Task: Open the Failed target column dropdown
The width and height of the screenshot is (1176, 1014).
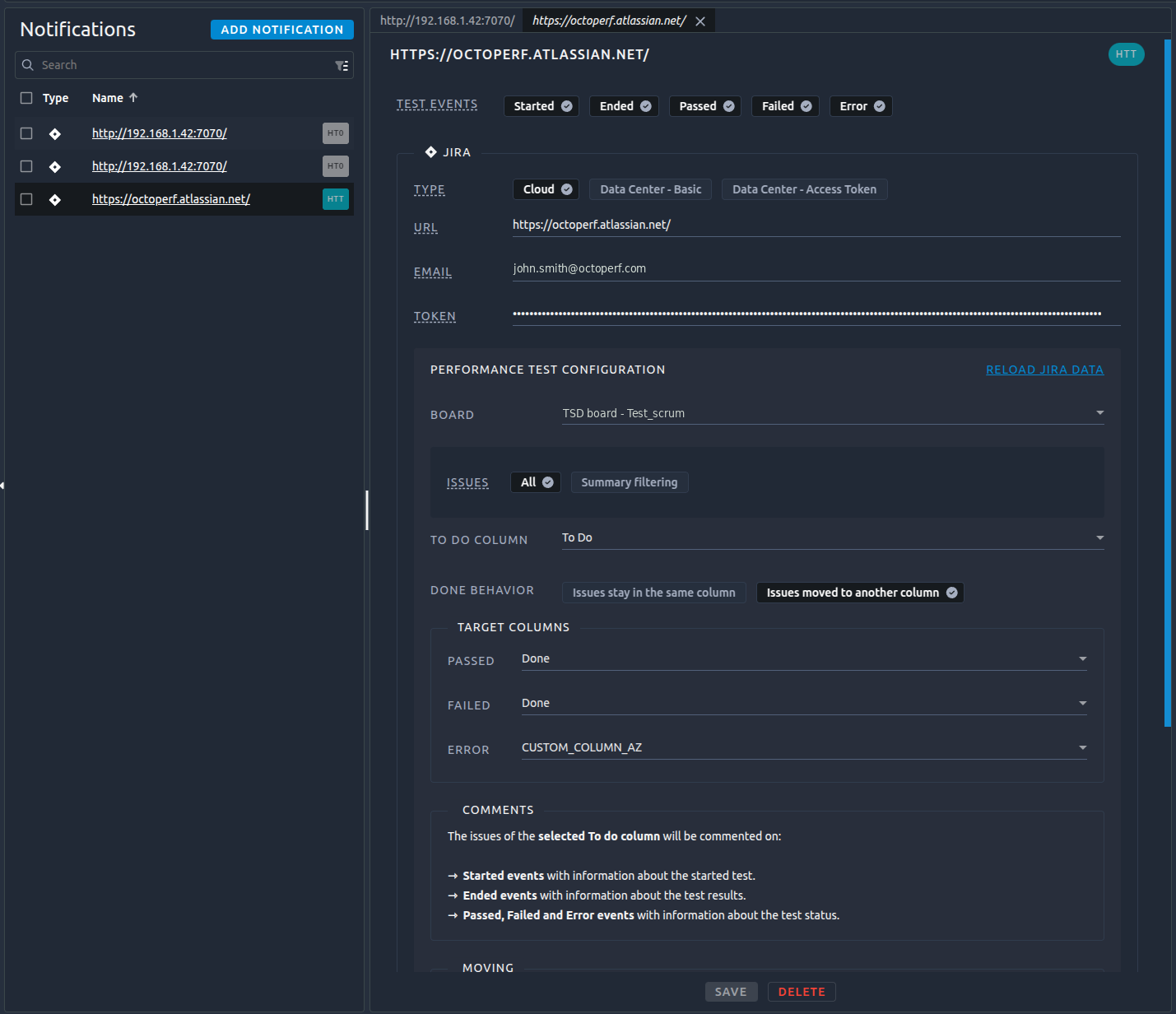Action: pyautogui.click(x=804, y=703)
